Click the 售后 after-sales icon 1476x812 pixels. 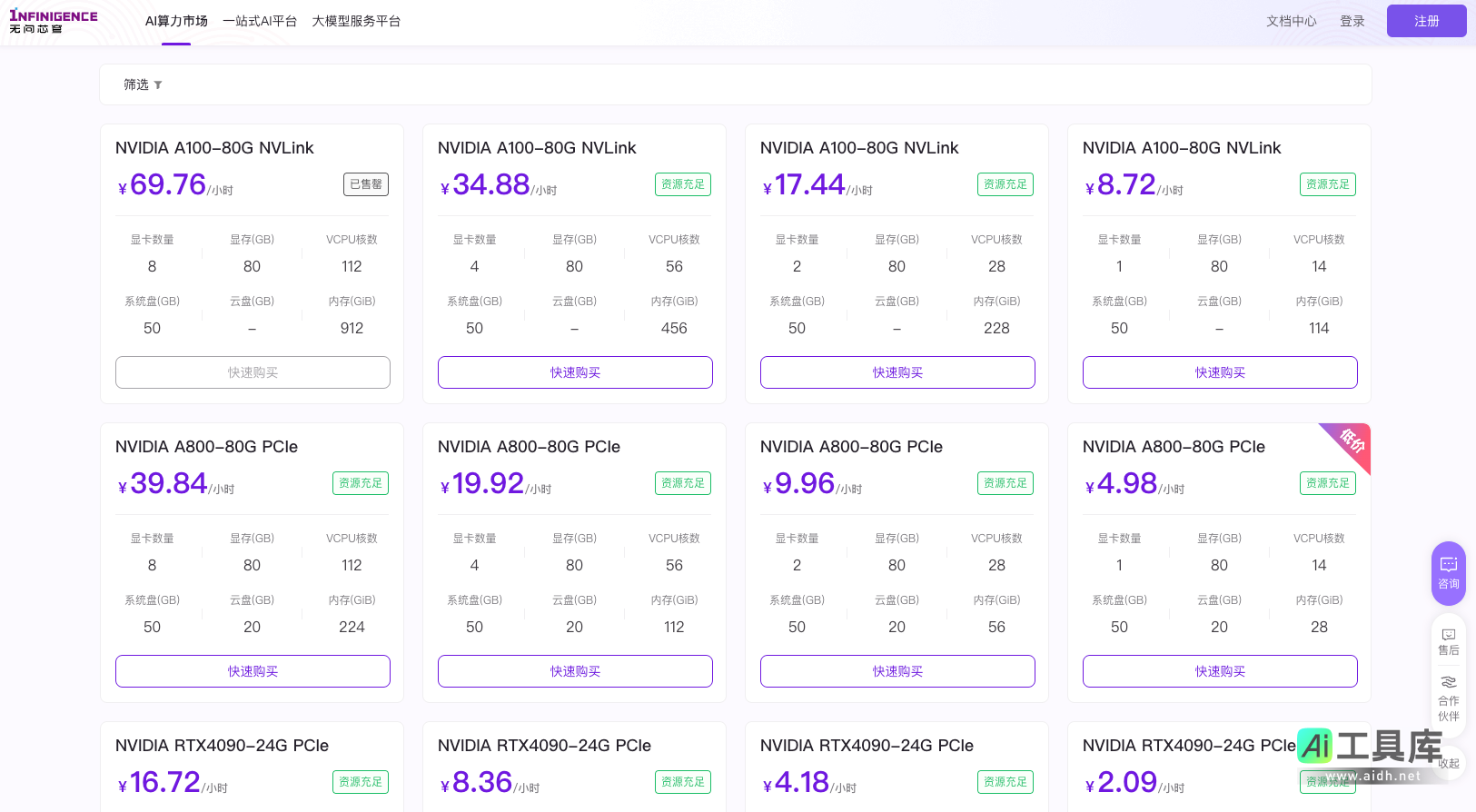tap(1448, 641)
